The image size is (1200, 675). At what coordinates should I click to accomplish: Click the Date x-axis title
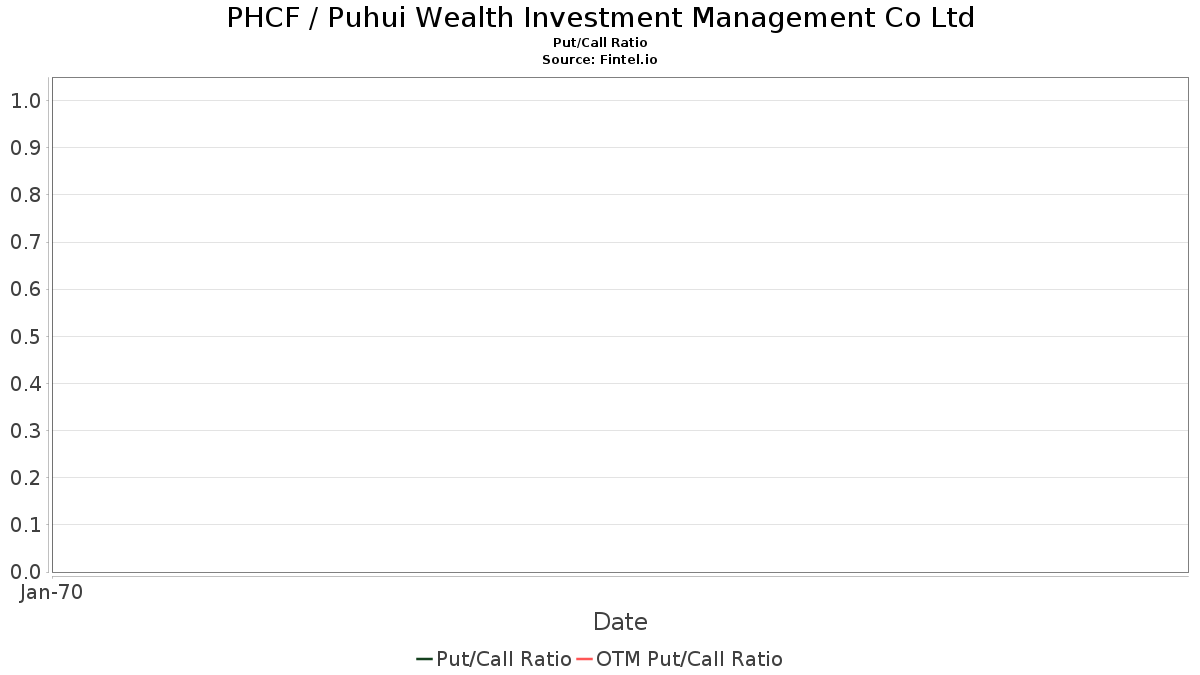620,622
